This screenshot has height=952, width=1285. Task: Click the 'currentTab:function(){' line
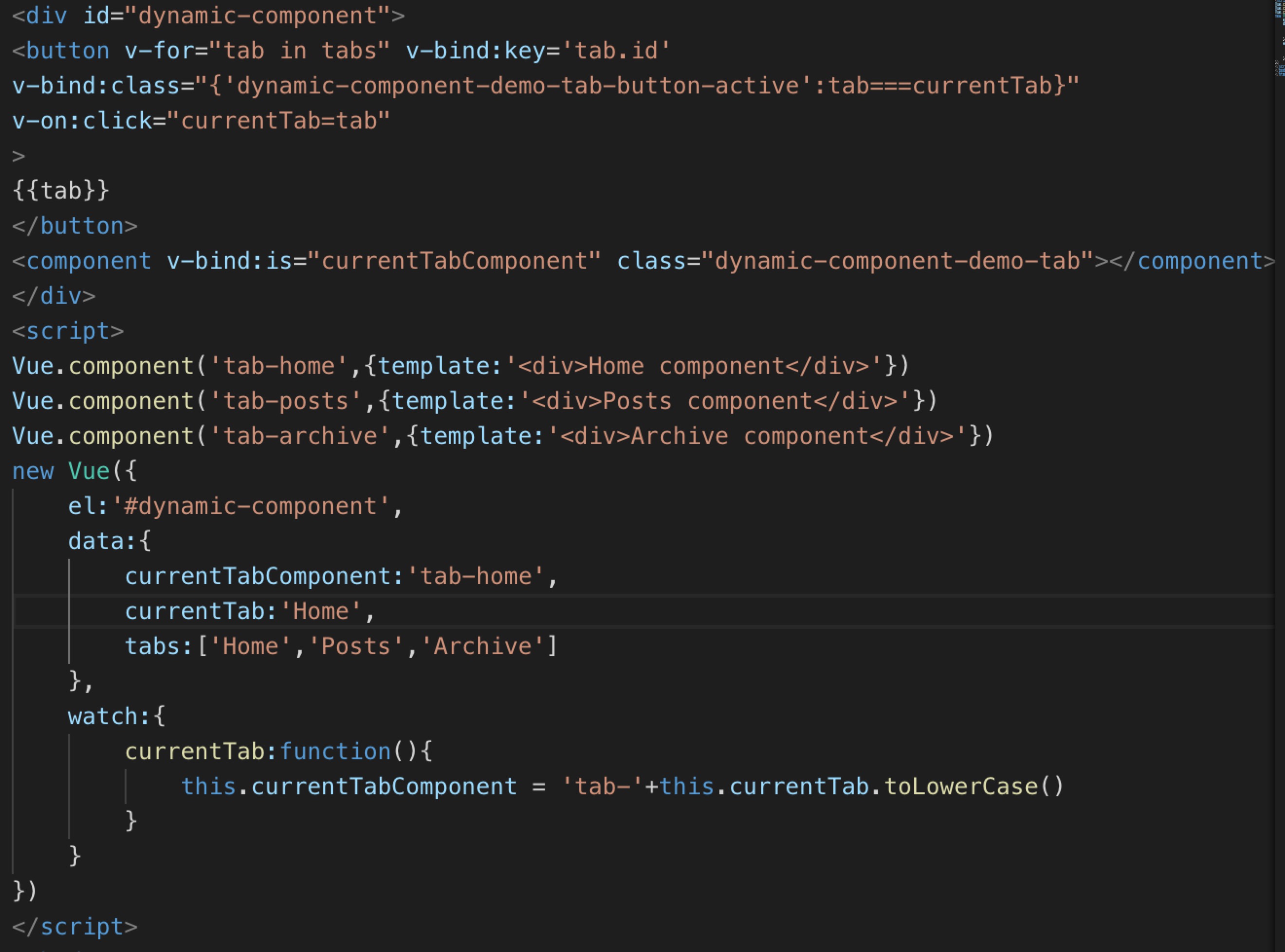coord(279,752)
